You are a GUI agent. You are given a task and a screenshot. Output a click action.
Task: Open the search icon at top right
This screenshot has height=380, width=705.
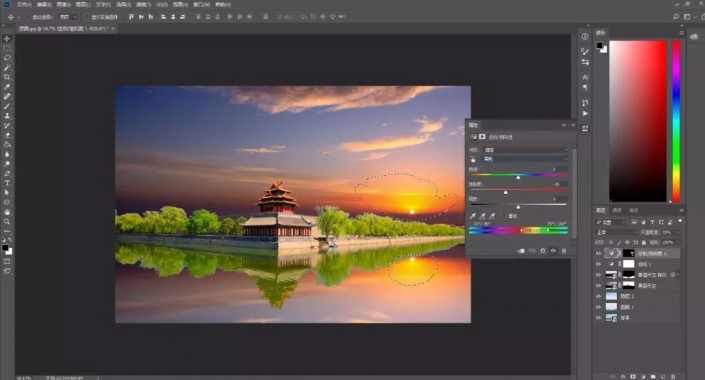click(676, 17)
